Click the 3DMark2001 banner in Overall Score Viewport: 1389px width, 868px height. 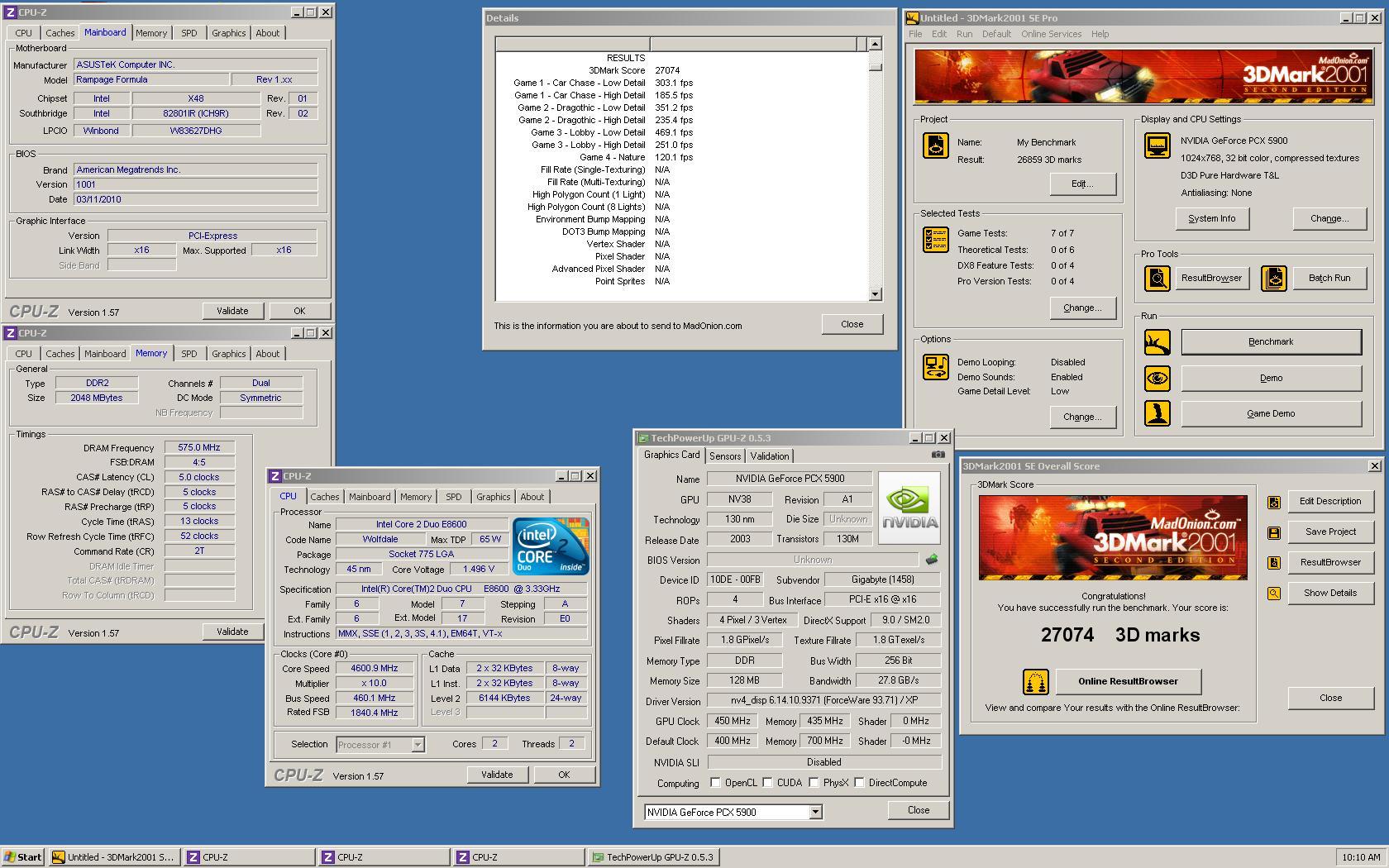1113,538
